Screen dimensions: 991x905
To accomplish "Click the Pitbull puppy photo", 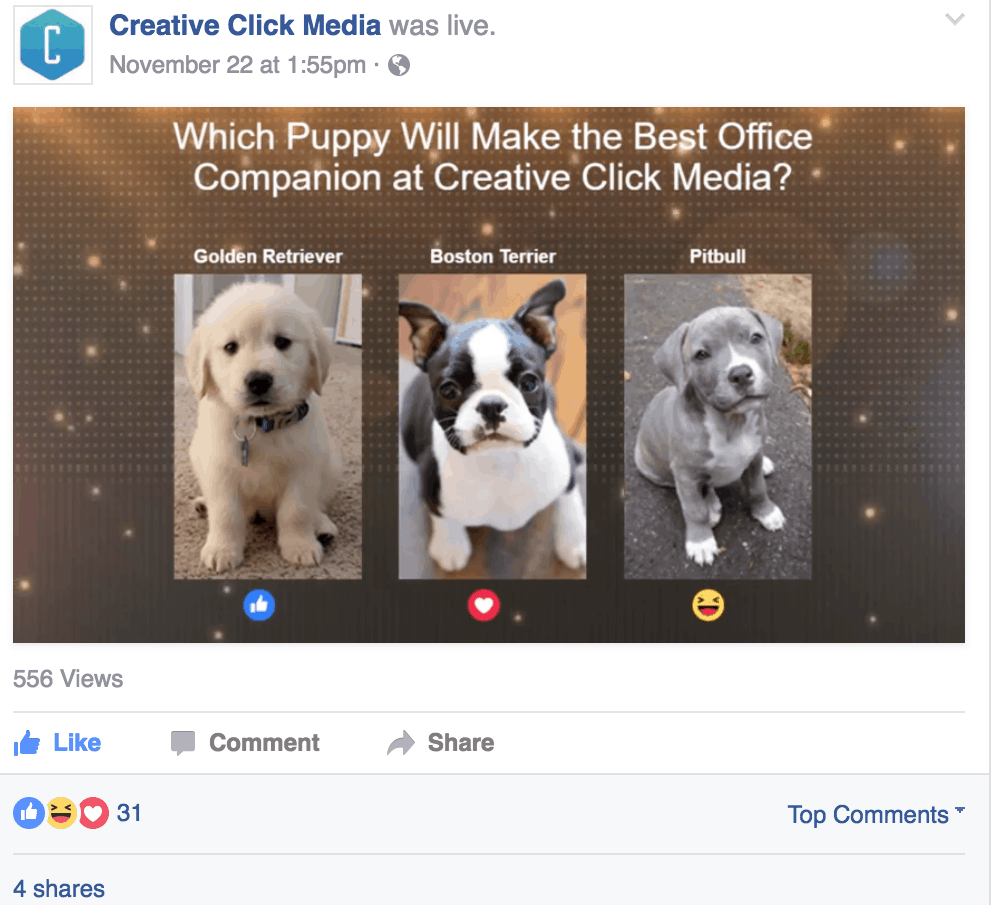I will click(718, 427).
